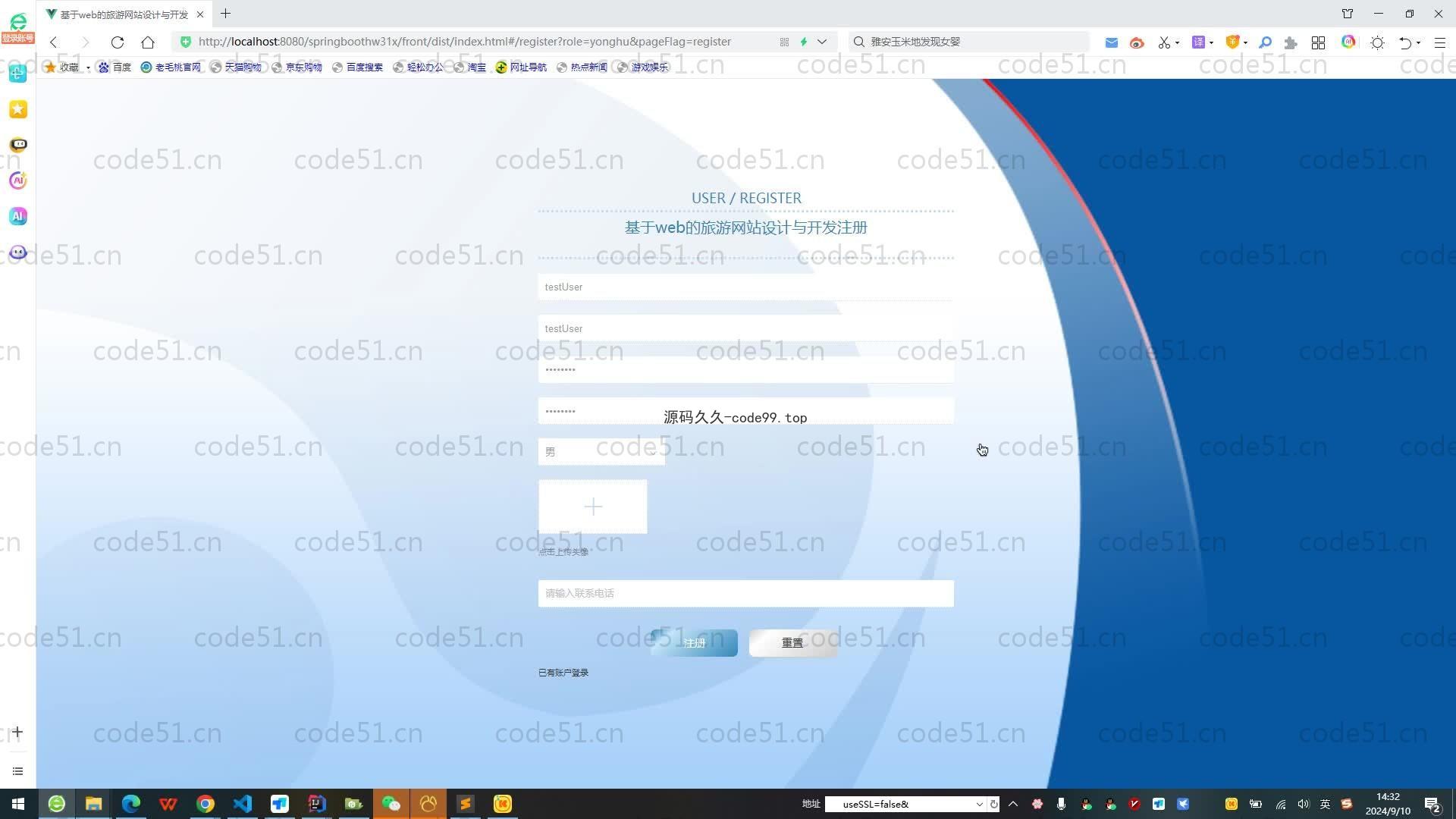This screenshot has height=819, width=1456.
Task: Click the lightning speed mode icon
Action: (804, 42)
